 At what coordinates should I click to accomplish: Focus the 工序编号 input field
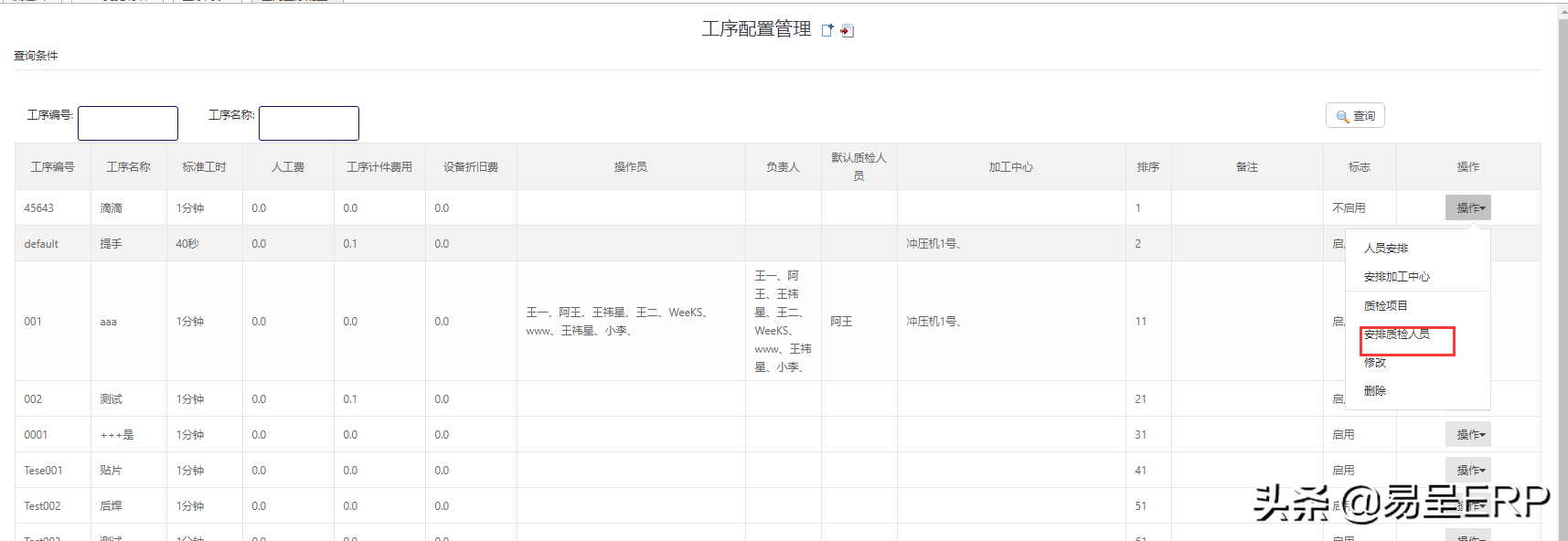(x=128, y=123)
